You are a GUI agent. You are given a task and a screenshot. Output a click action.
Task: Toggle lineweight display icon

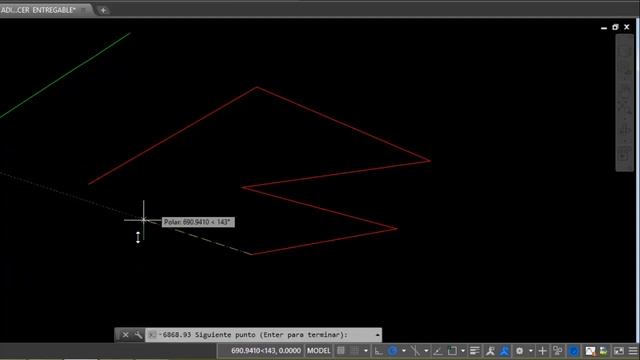[x=475, y=351]
